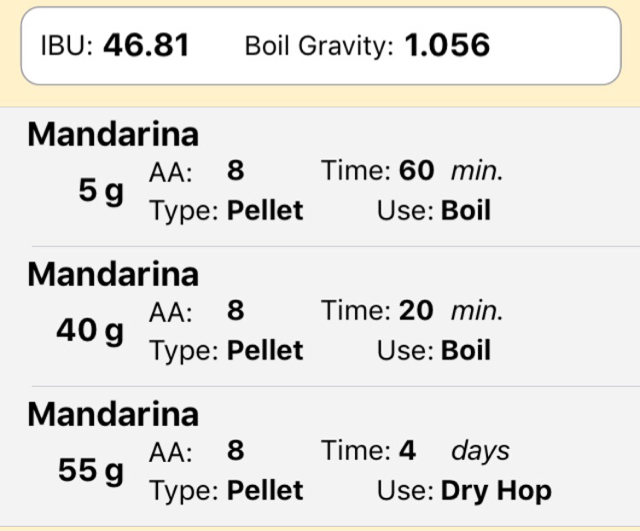Tap the IBU value 46.81
Viewport: 640px width, 531px height.
coord(145,45)
